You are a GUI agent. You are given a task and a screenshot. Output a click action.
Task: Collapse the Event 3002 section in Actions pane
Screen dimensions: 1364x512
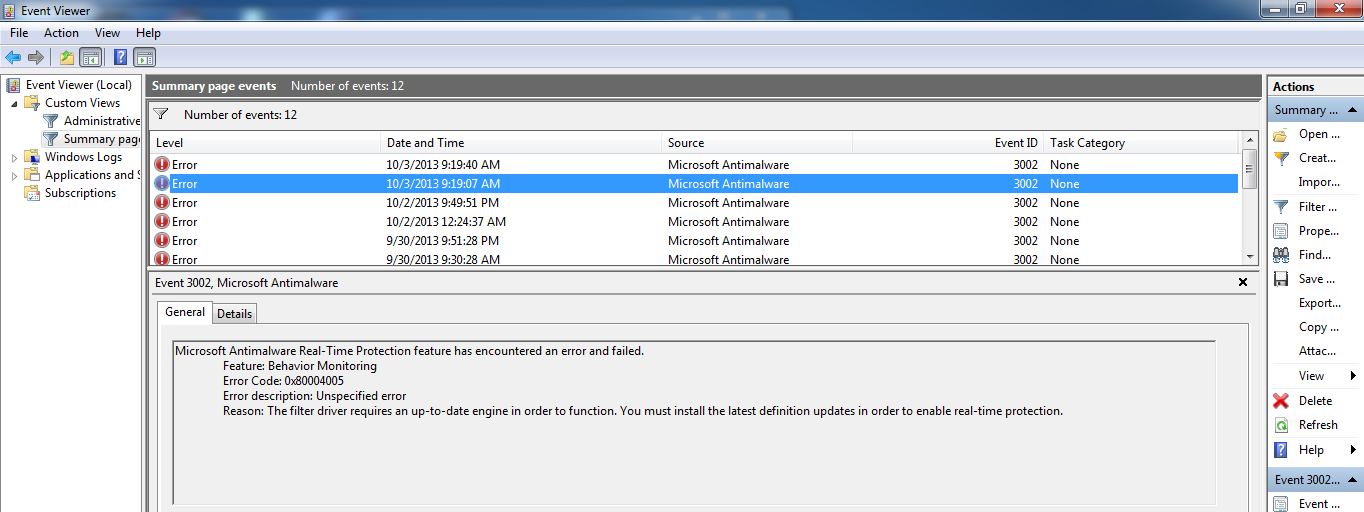point(1352,480)
